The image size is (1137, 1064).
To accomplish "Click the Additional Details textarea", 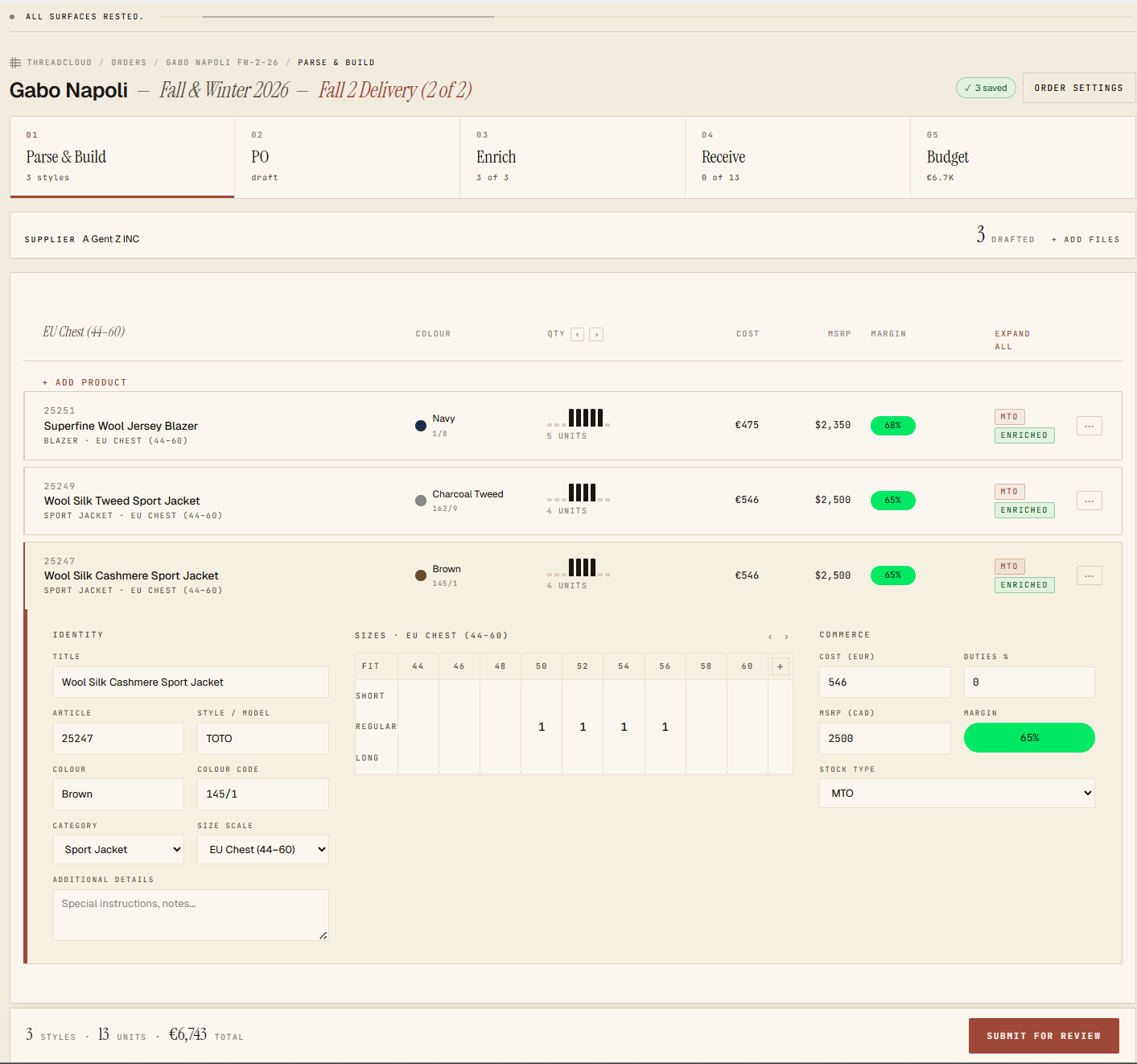I will (x=191, y=915).
